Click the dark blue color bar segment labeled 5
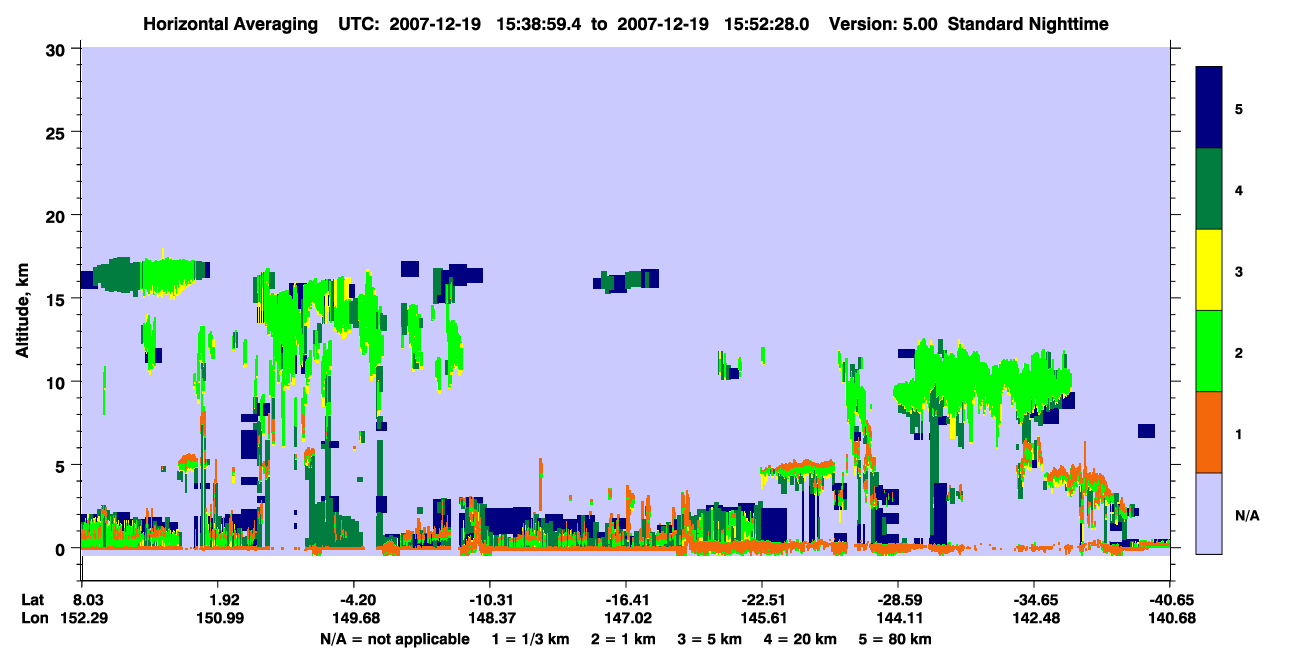Viewport: 1300px width, 667px height. (x=1209, y=108)
